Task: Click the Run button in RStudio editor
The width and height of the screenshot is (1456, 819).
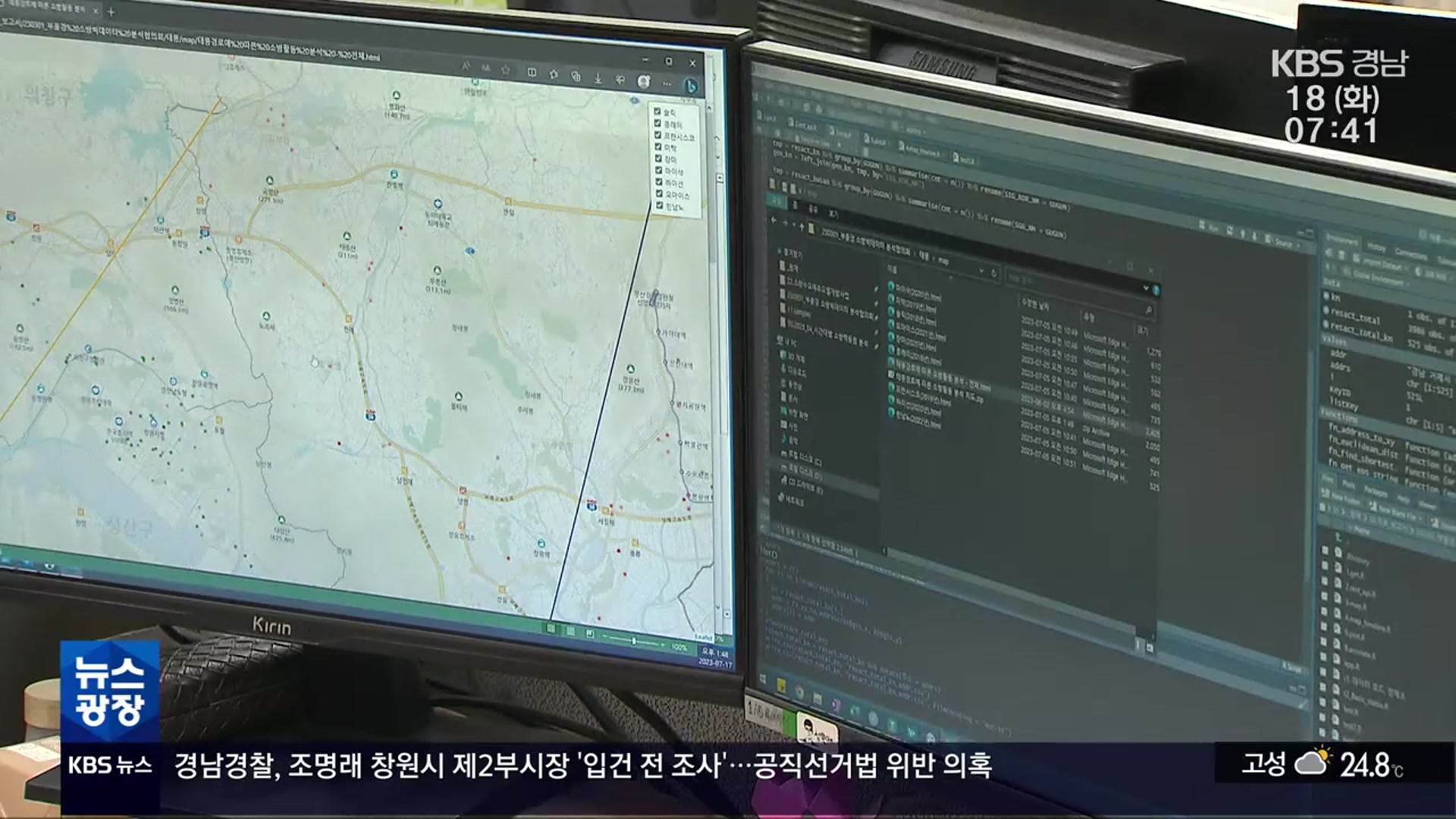Action: click(1209, 226)
